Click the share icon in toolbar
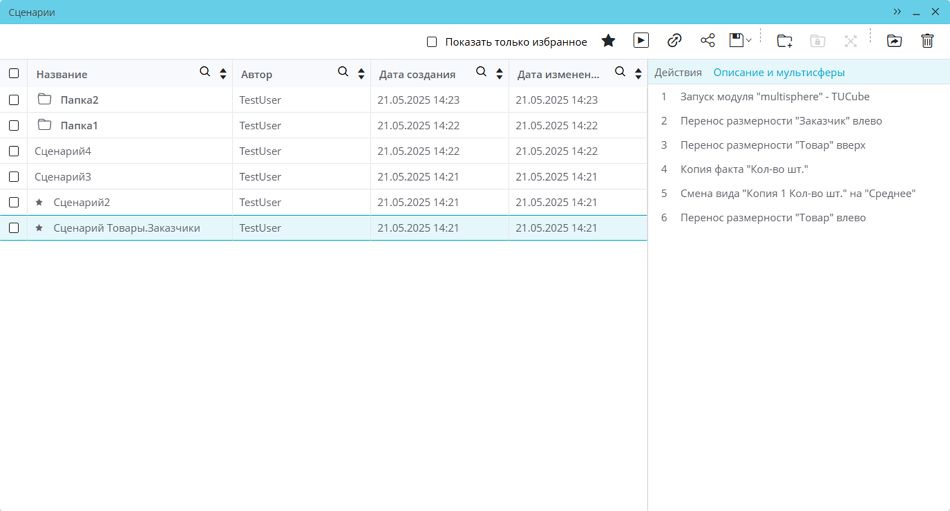The height and width of the screenshot is (511, 950). (x=707, y=41)
